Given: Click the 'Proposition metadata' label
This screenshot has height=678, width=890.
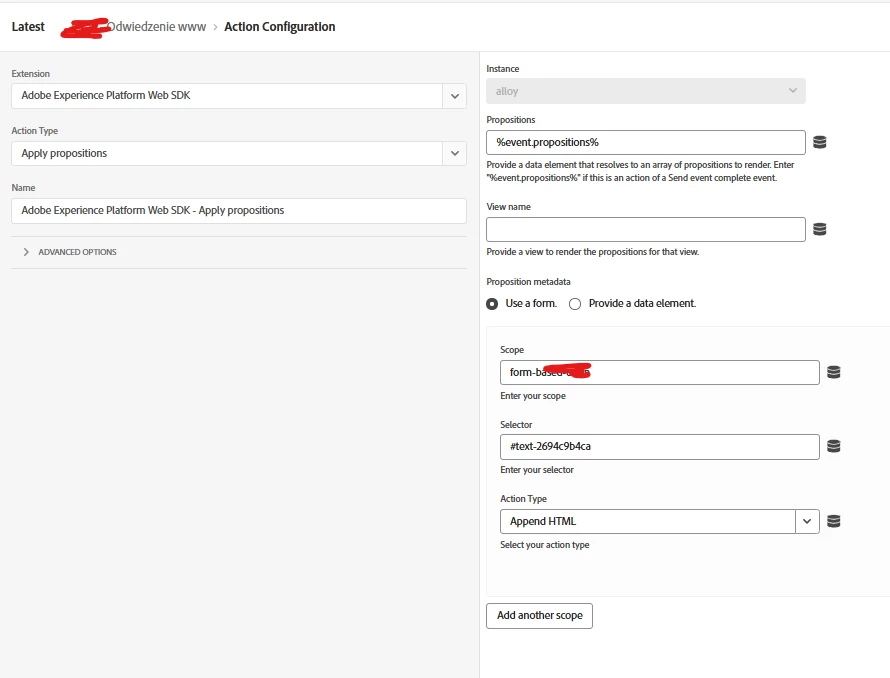Looking at the screenshot, I should point(528,282).
